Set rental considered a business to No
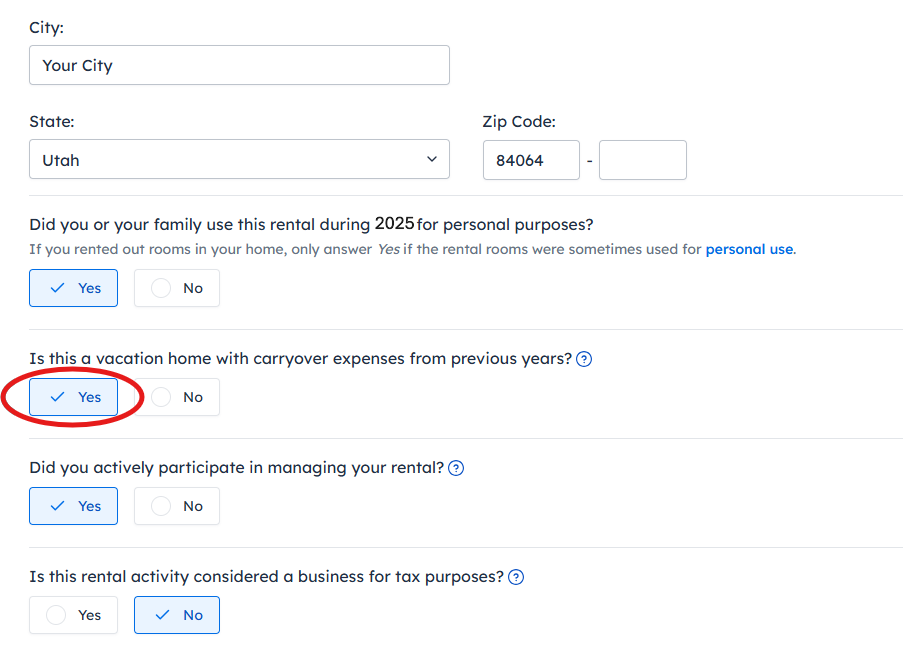This screenshot has width=922, height=648. pos(177,615)
